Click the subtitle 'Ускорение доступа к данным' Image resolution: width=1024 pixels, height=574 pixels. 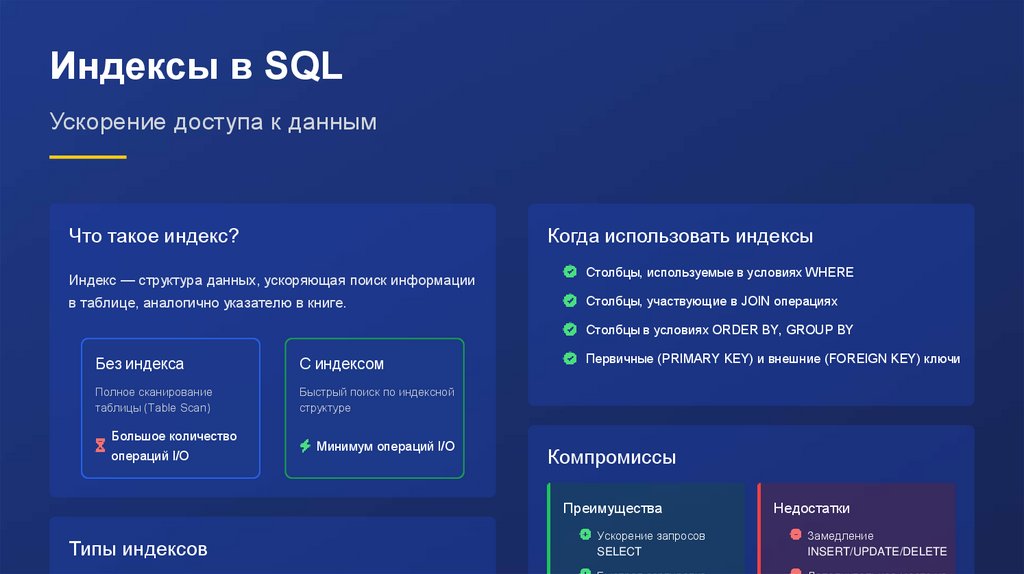[213, 122]
